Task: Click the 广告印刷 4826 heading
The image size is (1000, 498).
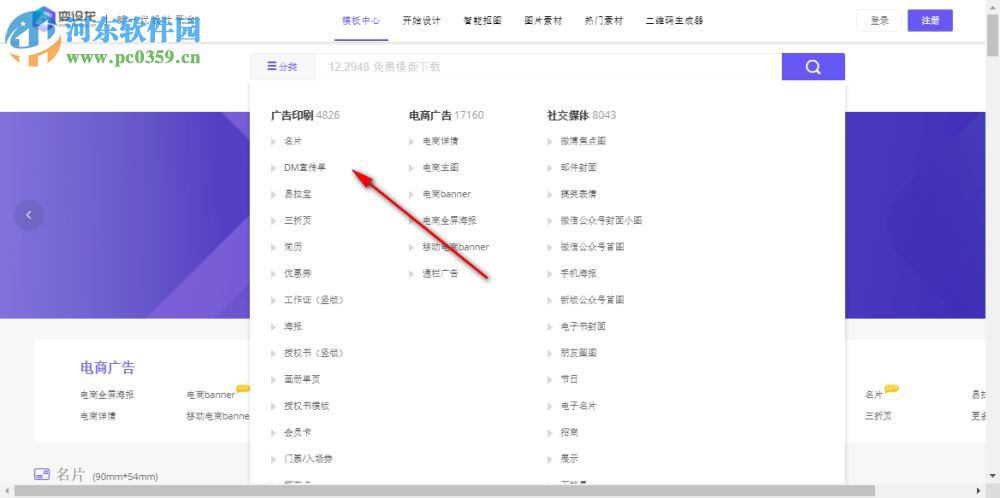Action: [305, 115]
